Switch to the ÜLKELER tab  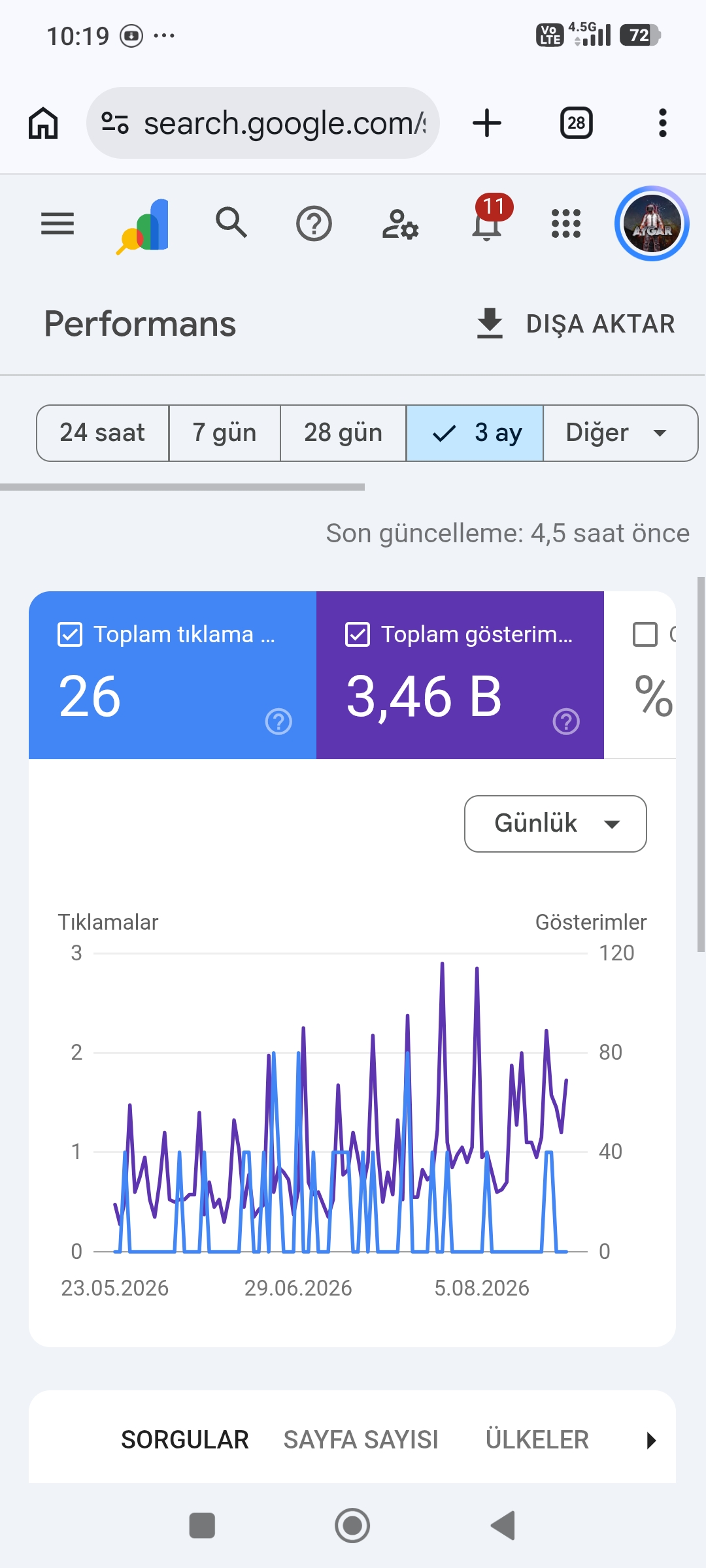tap(537, 1440)
